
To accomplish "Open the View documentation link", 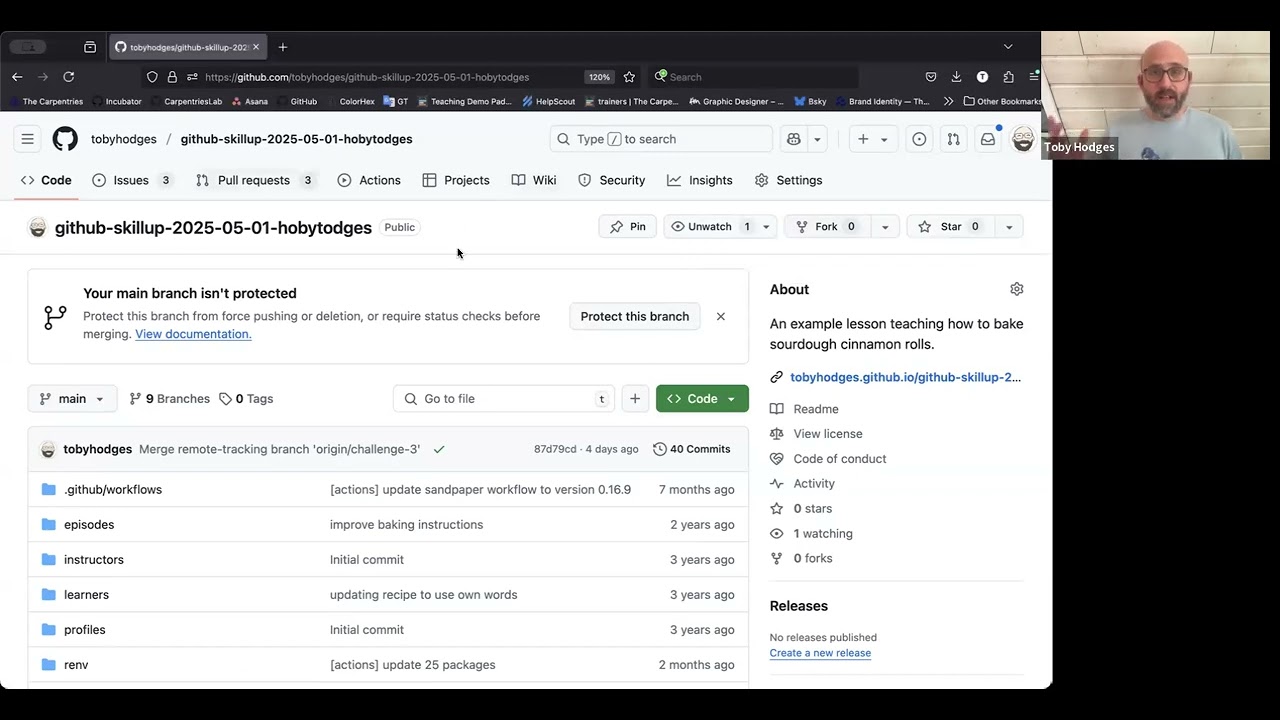I will click(x=193, y=334).
